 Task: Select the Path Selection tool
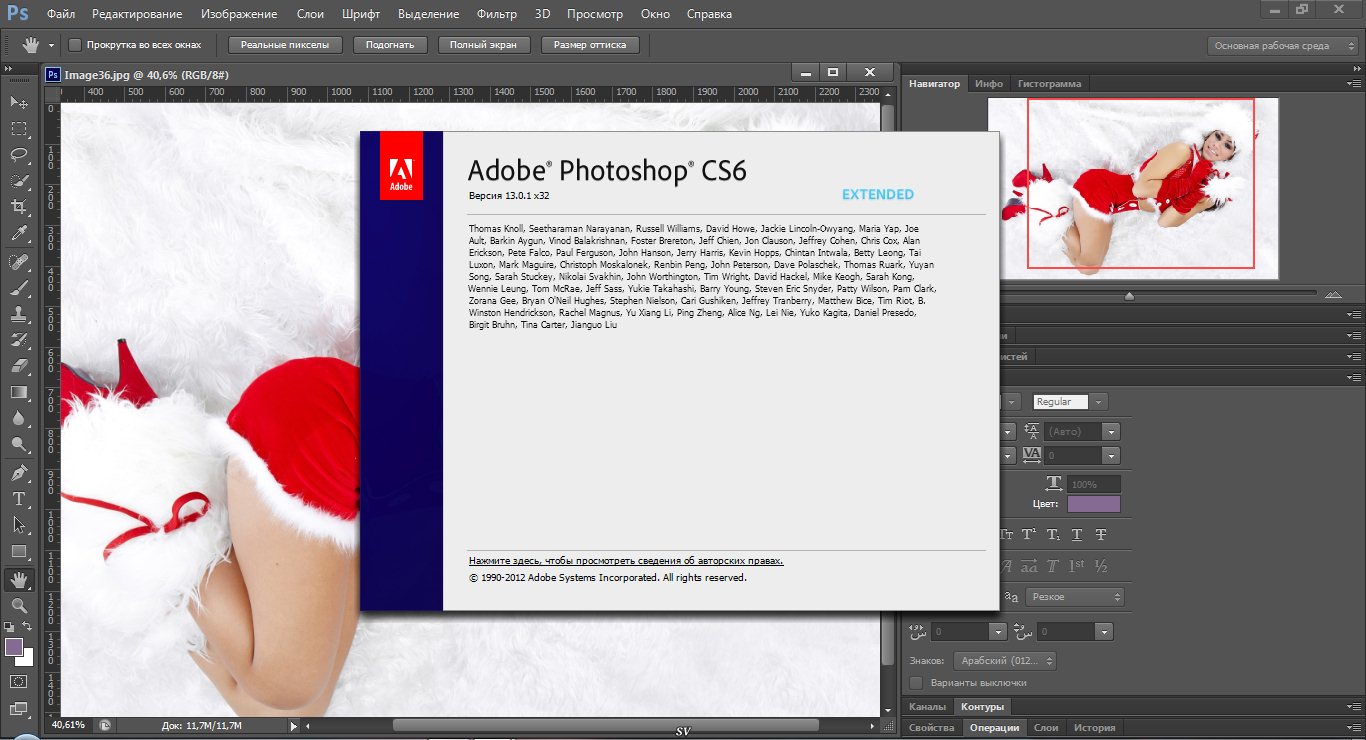click(19, 524)
